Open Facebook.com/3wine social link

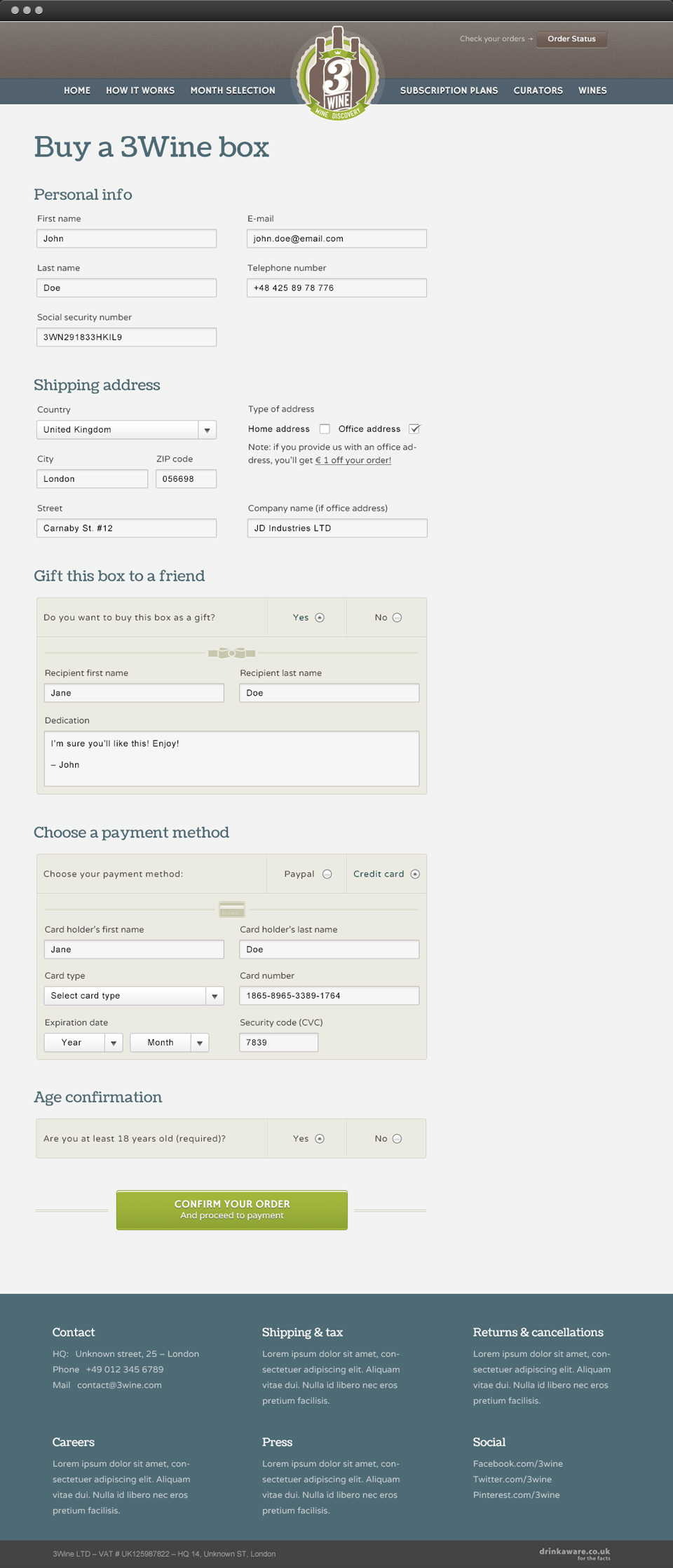(x=518, y=1464)
